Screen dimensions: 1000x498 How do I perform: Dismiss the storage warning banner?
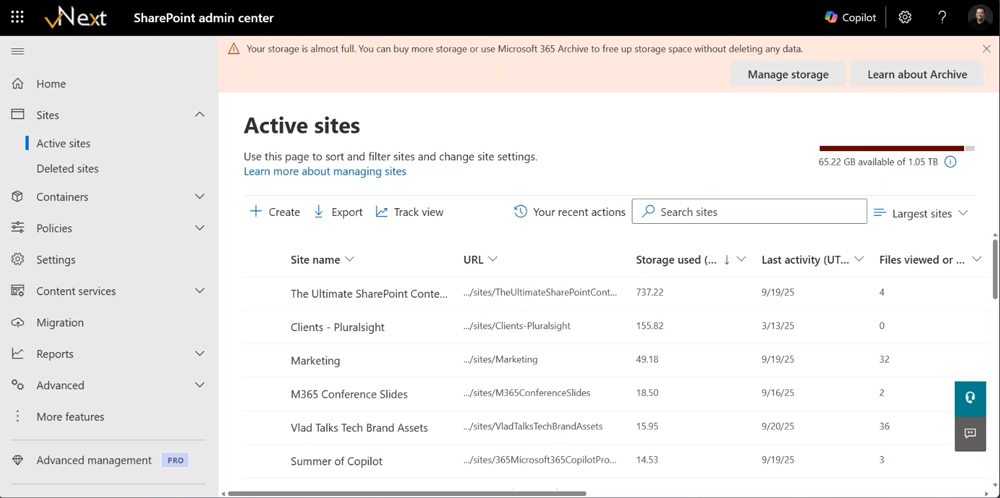pyautogui.click(x=987, y=48)
